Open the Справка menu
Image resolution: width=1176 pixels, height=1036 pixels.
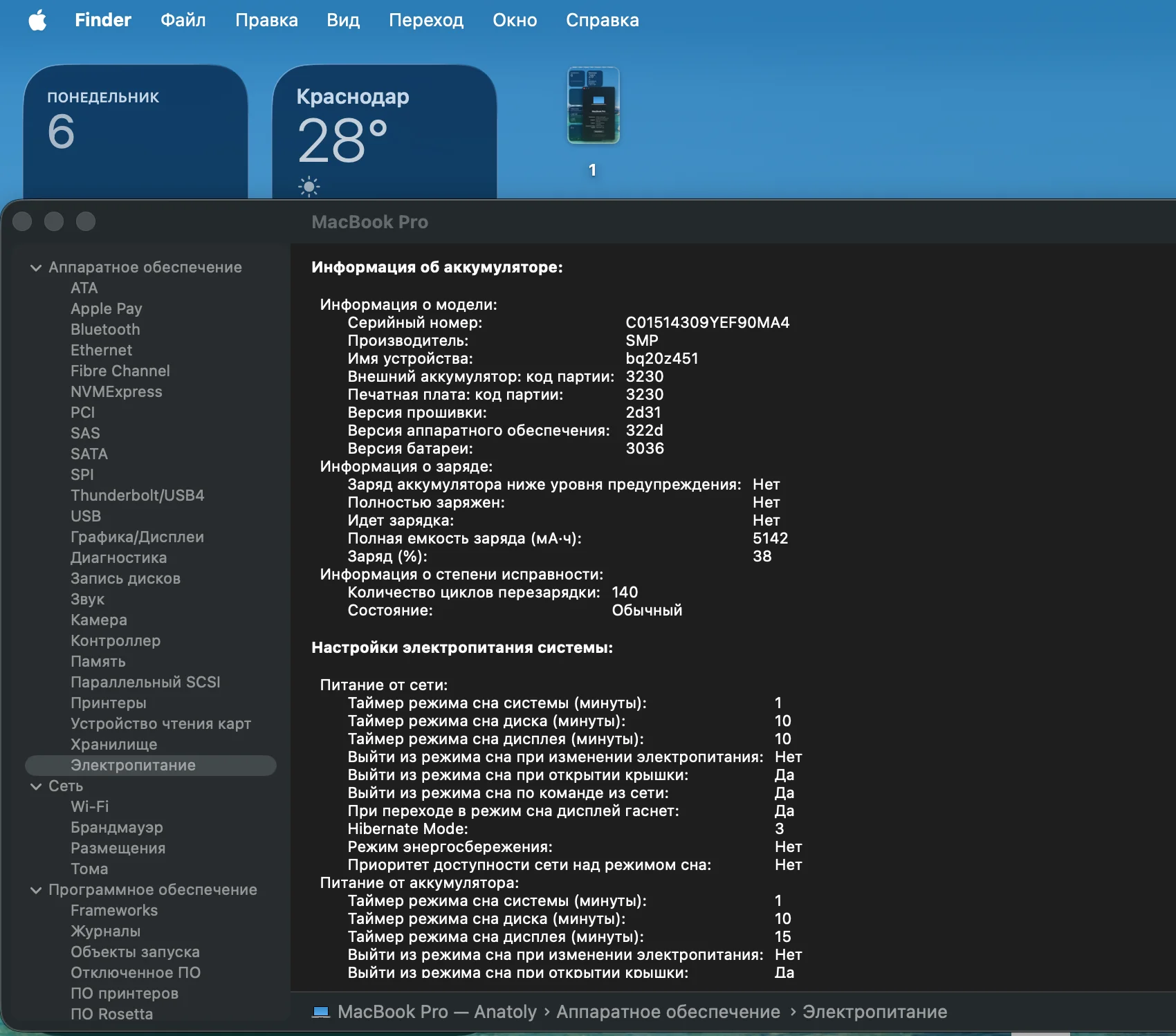603,20
